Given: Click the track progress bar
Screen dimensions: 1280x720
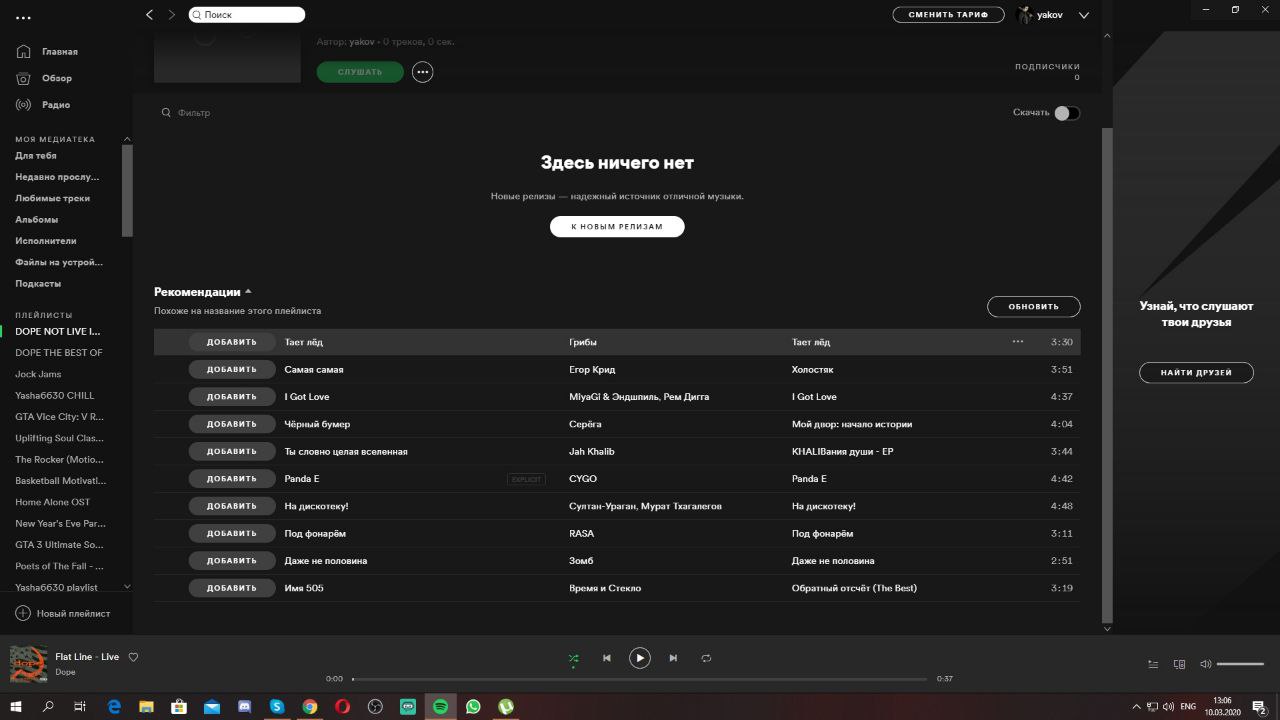Looking at the screenshot, I should point(640,679).
